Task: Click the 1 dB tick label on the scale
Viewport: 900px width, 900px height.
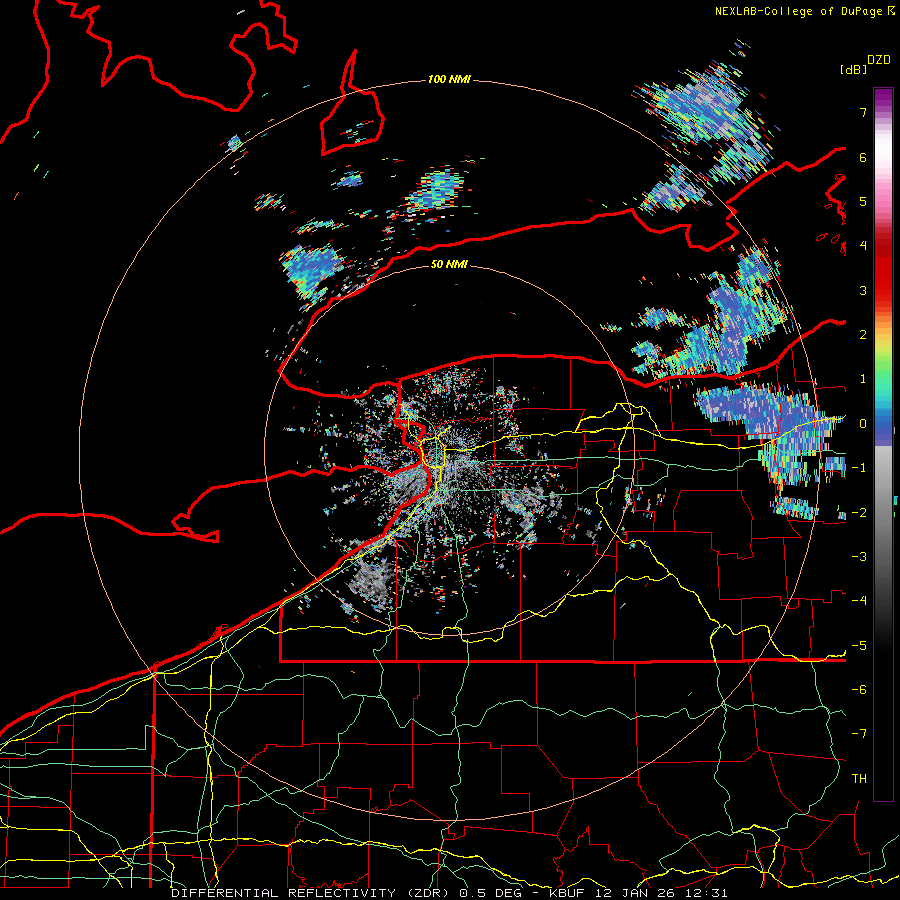Action: coord(863,379)
